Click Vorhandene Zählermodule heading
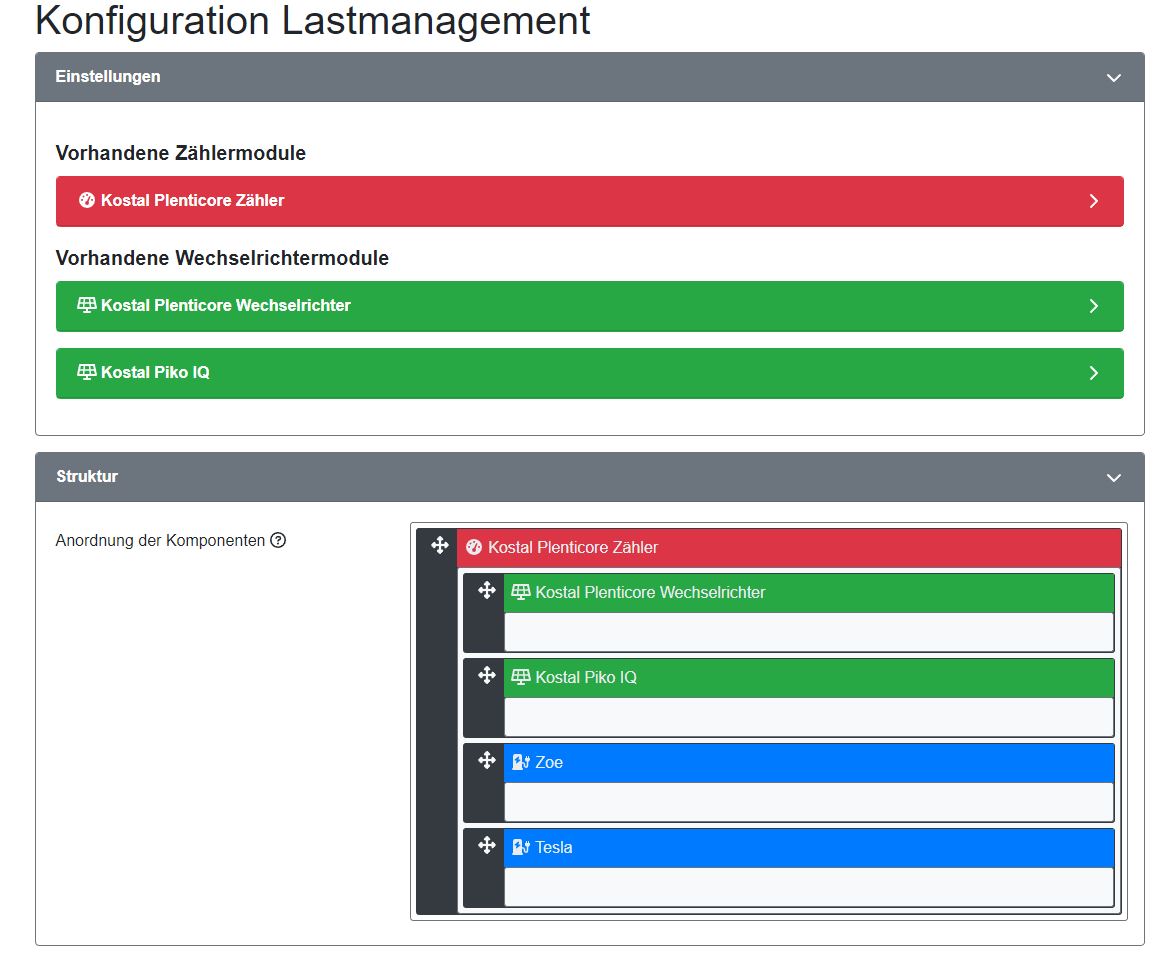Screen dimensions: 1174x965 pos(180,153)
